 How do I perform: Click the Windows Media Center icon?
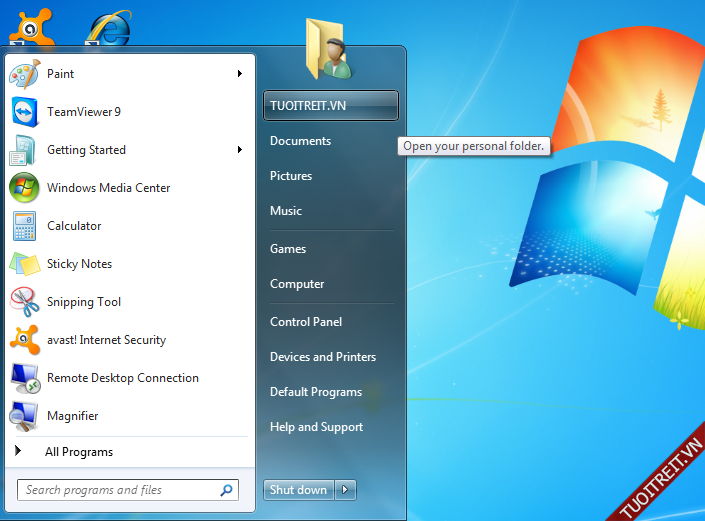coord(24,188)
